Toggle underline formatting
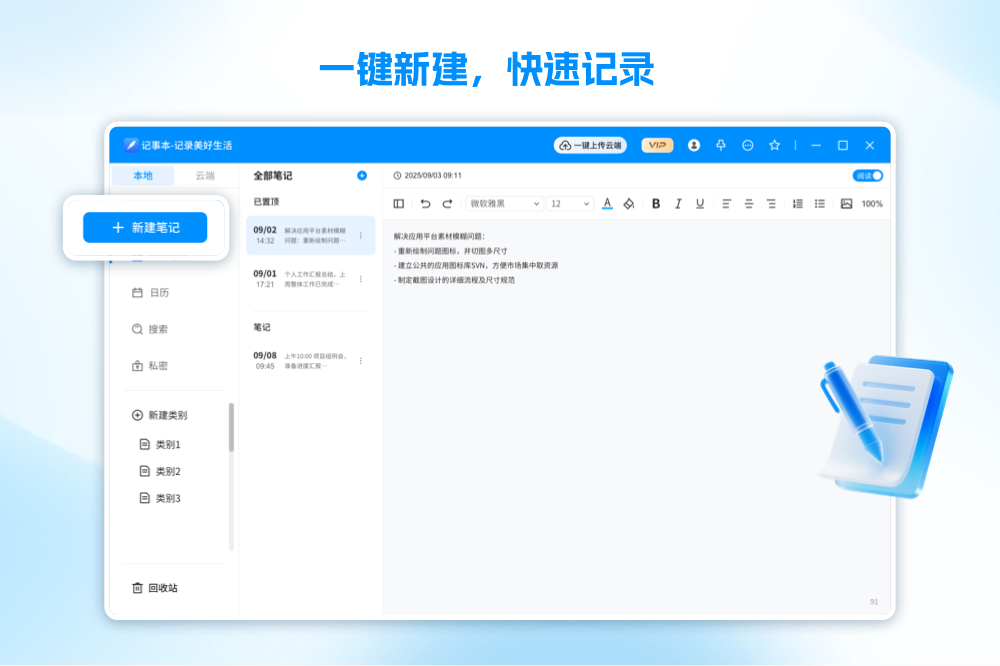1000x666 pixels. pos(700,204)
